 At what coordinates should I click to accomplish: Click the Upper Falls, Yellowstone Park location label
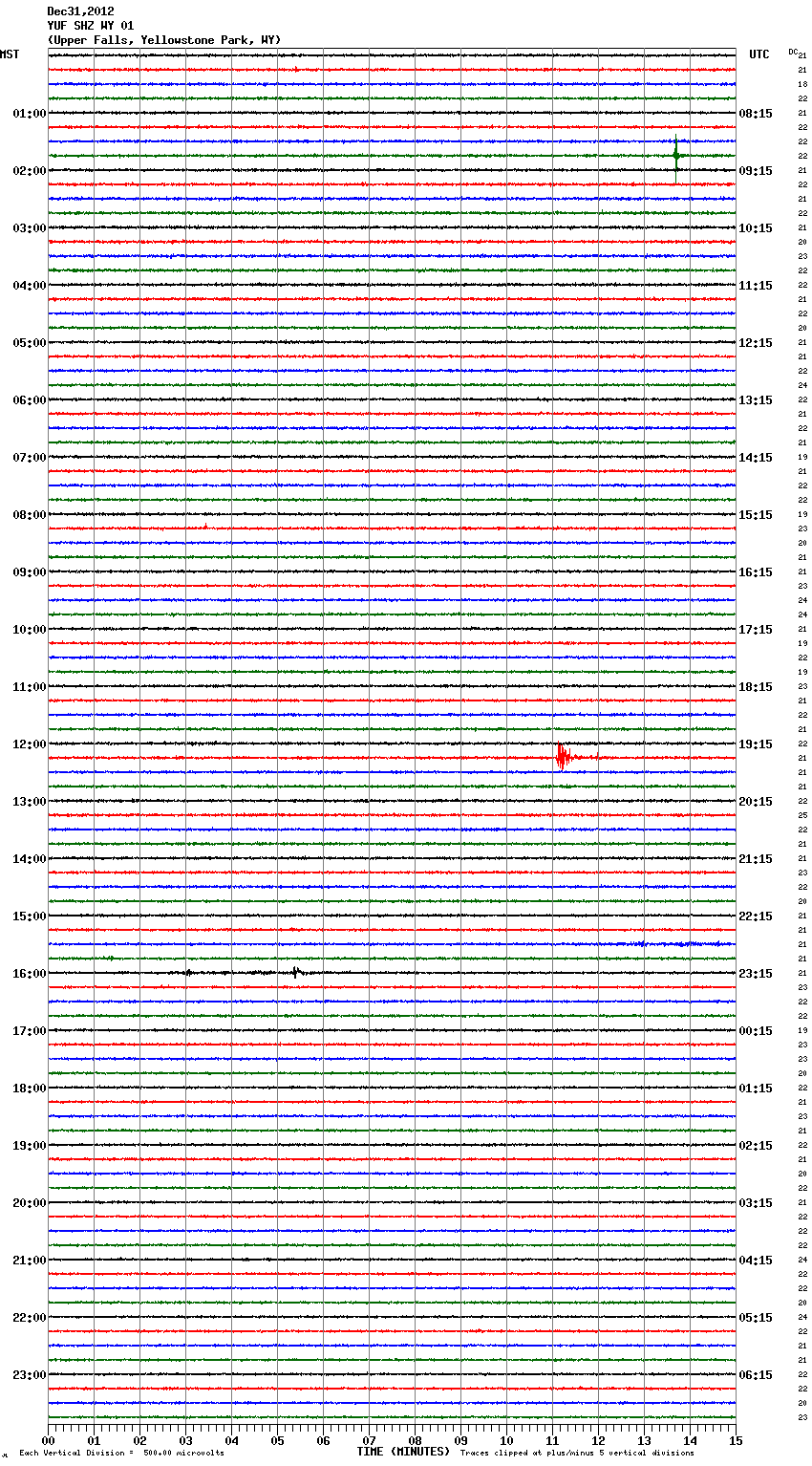pyautogui.click(x=164, y=40)
